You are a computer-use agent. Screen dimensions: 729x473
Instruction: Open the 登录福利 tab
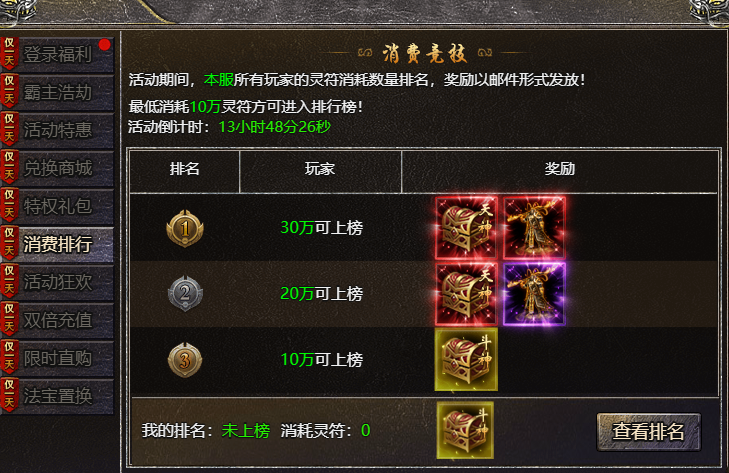57,54
